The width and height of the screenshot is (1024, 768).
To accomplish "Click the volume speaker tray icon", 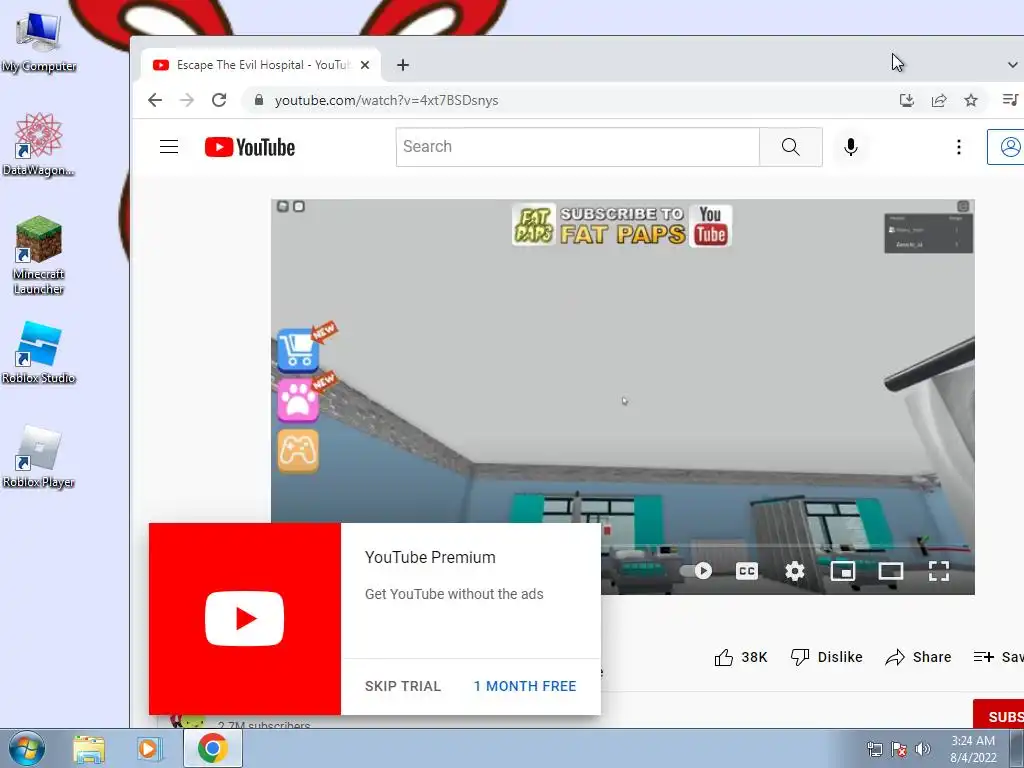I will 923,749.
